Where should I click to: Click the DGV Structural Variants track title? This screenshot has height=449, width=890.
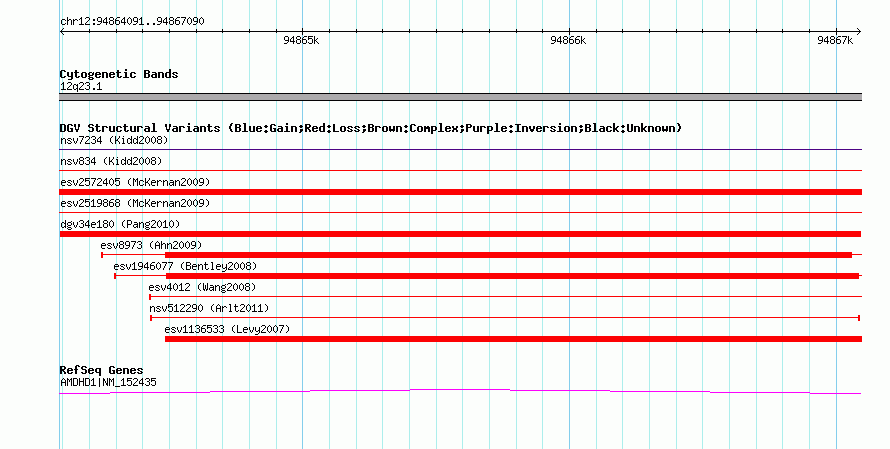pyautogui.click(x=371, y=128)
